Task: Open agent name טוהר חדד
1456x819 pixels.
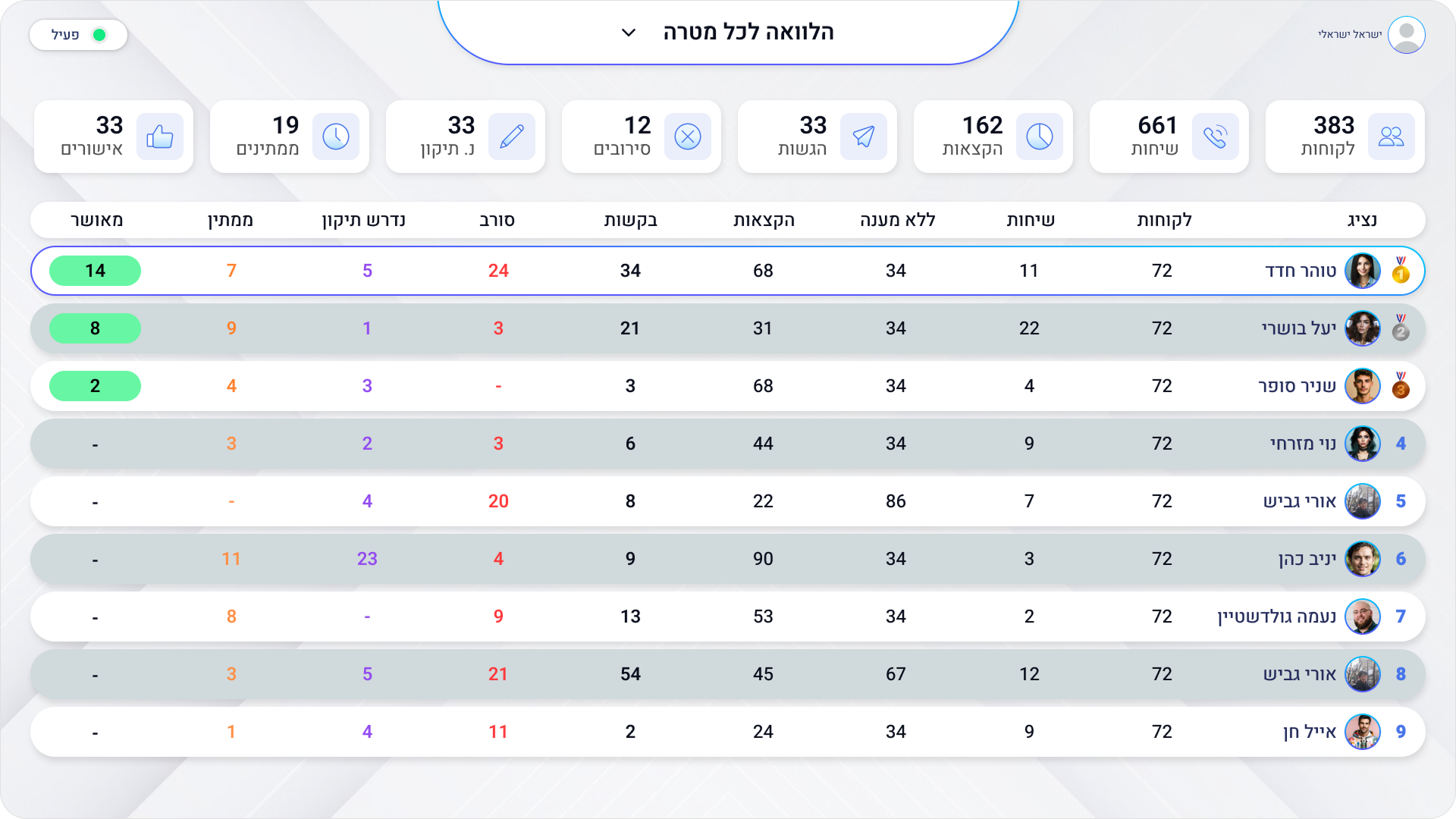Action: (x=1301, y=271)
